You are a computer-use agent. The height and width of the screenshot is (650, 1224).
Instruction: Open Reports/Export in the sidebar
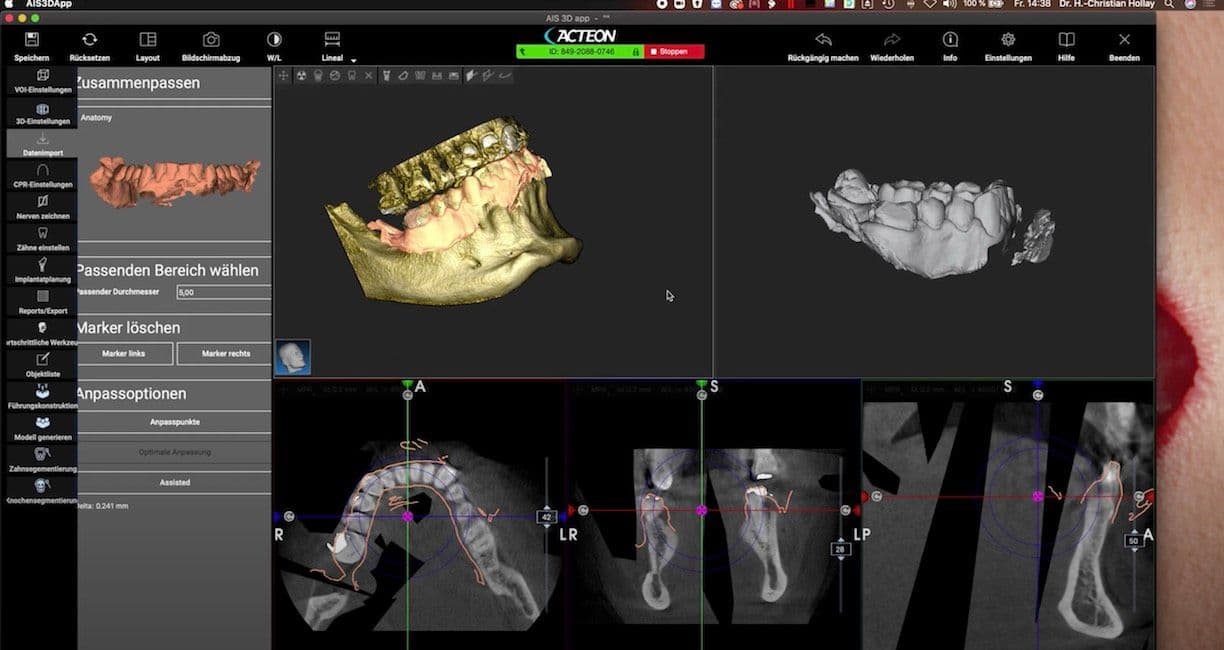point(42,301)
